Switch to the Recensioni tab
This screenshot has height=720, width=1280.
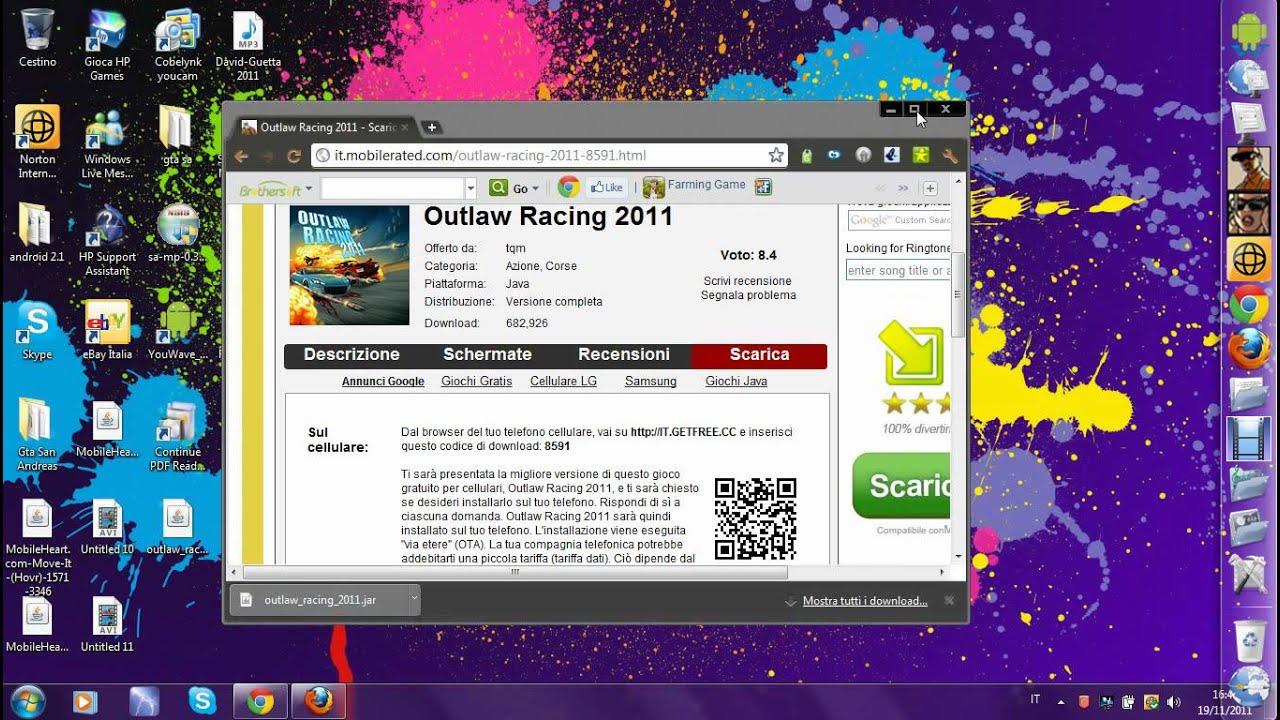coord(624,355)
